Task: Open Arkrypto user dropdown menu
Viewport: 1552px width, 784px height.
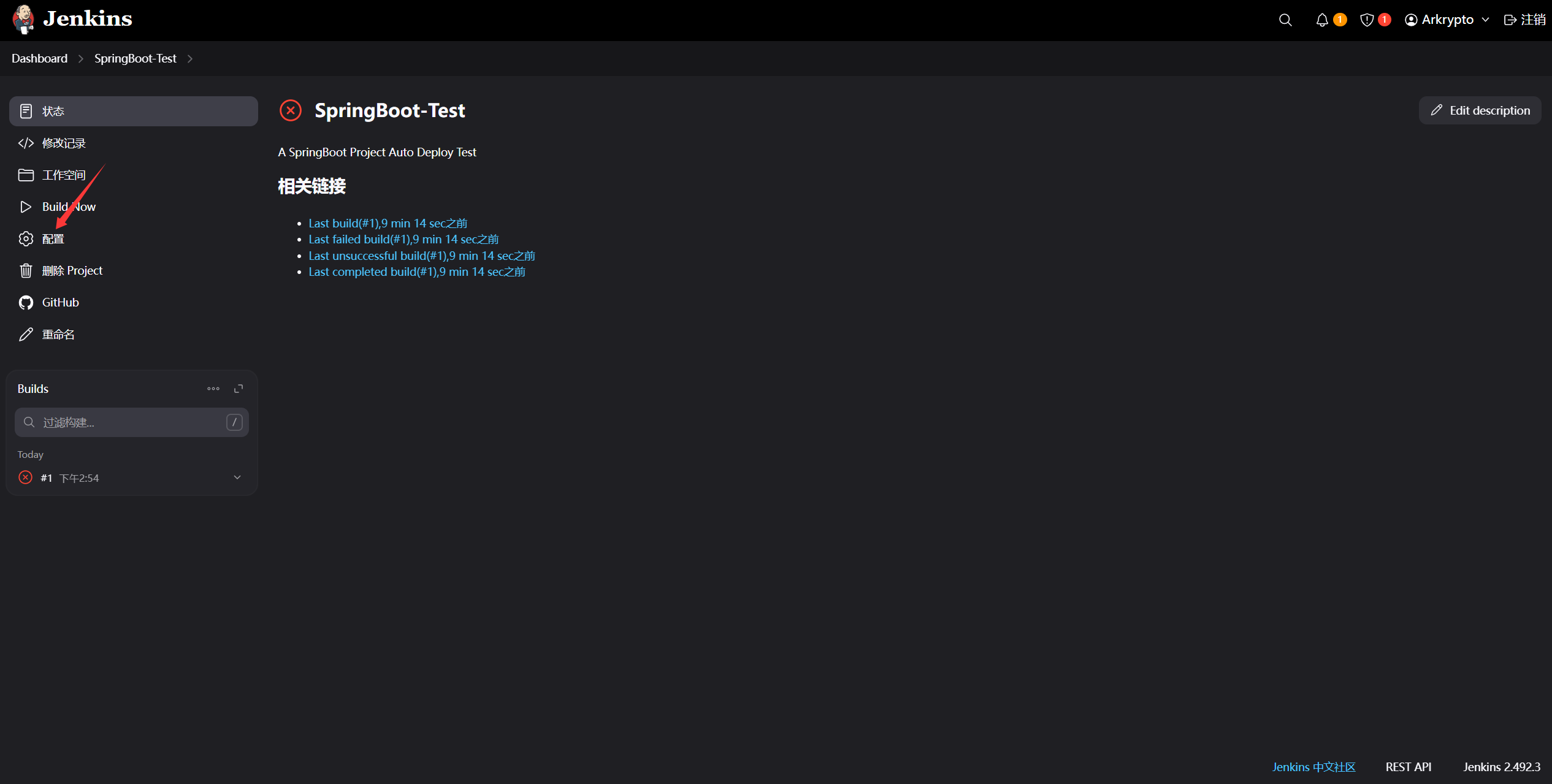Action: pos(1486,20)
